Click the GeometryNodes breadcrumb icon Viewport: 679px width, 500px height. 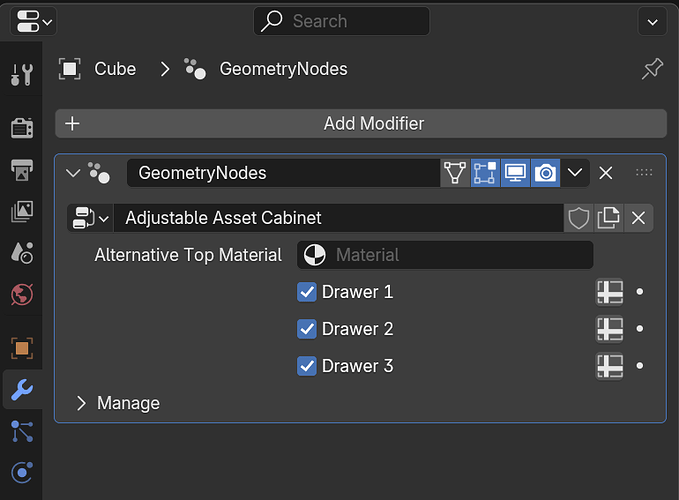194,69
